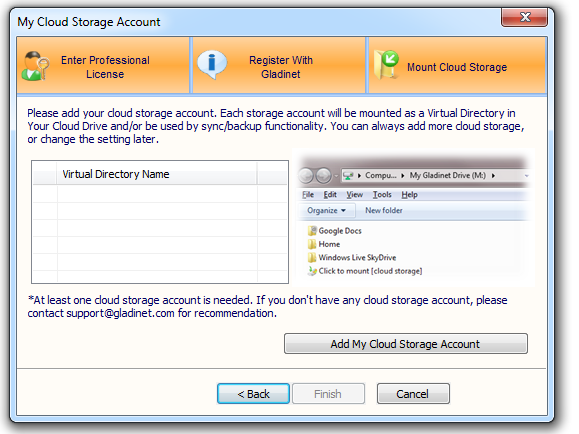Click the blue info bubble icon
Screen dimensions: 579x434
click(x=212, y=65)
